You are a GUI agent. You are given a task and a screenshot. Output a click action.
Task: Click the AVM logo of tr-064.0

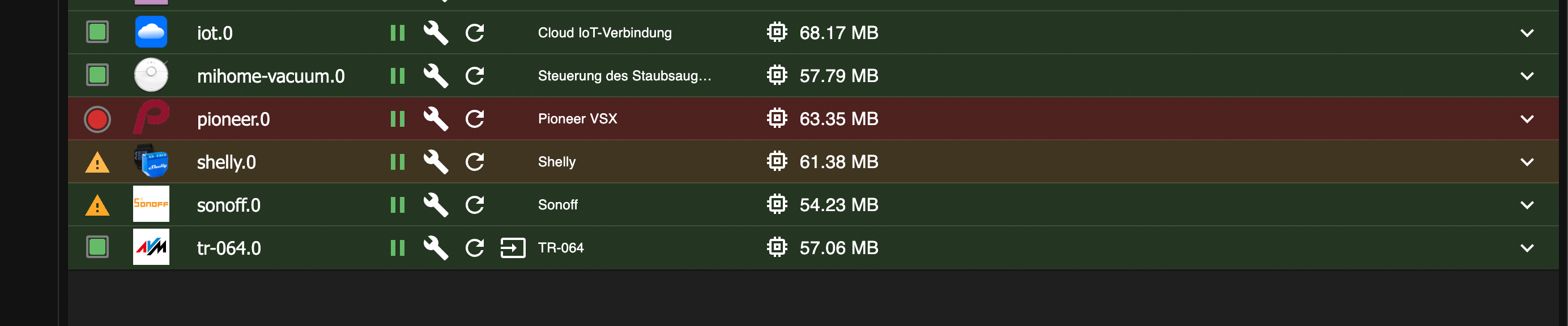click(x=151, y=247)
